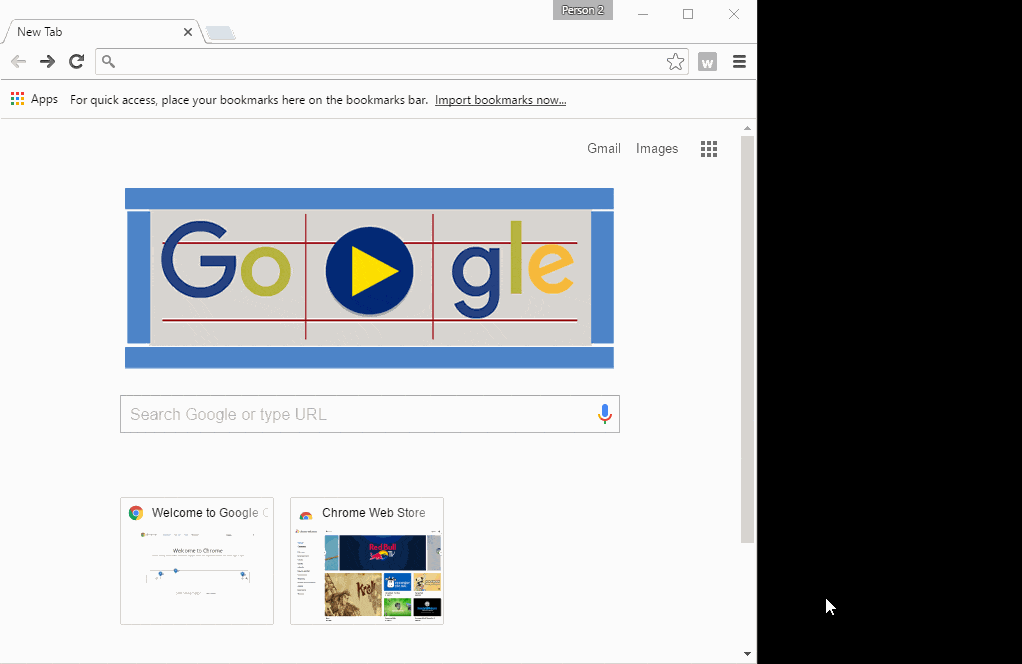
Task: Click Import bookmarks now link
Action: click(501, 100)
